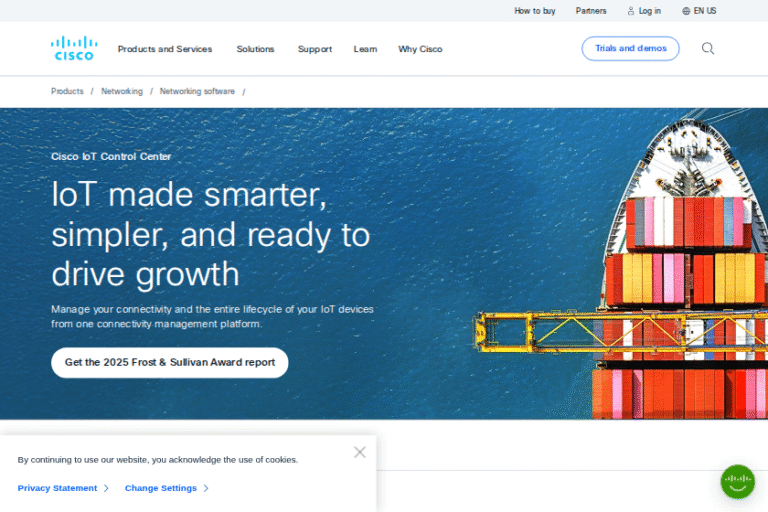Image resolution: width=768 pixels, height=512 pixels.
Task: Click chevron next to Change Settings
Action: click(x=206, y=488)
